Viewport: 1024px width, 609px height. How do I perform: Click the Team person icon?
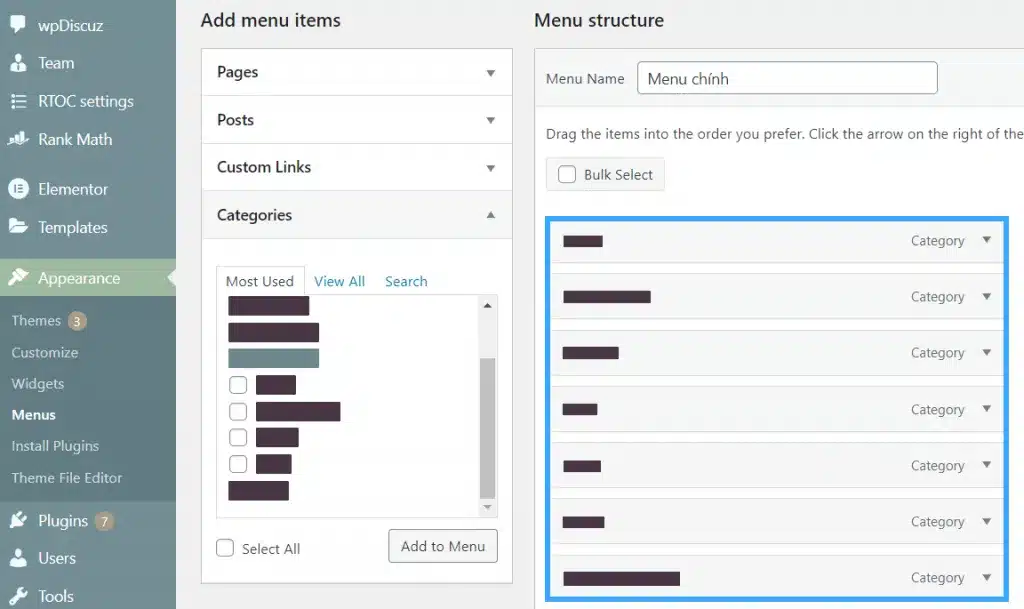coord(18,63)
